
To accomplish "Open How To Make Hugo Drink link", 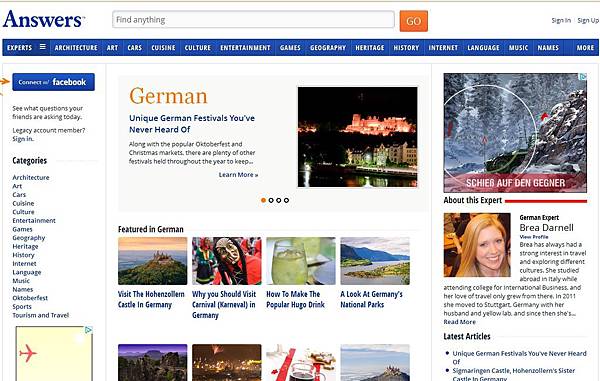I will (x=295, y=299).
